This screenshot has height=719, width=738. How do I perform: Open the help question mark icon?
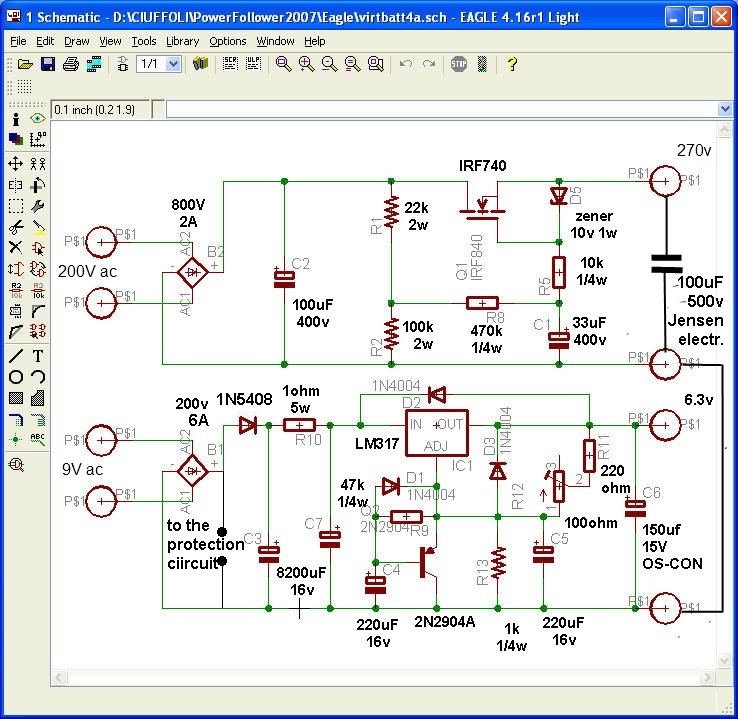tap(512, 64)
